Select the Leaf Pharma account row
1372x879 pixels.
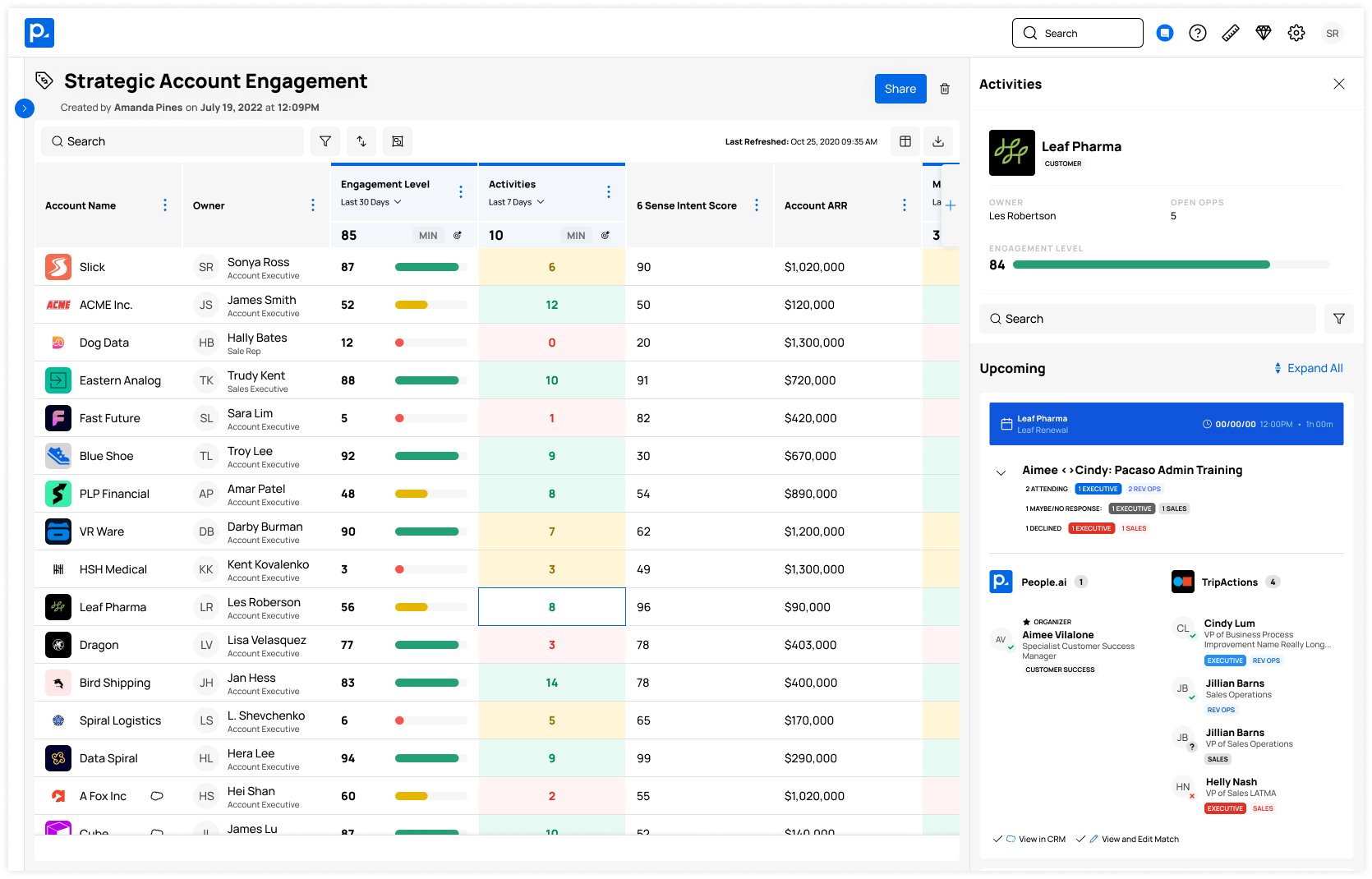(497, 607)
